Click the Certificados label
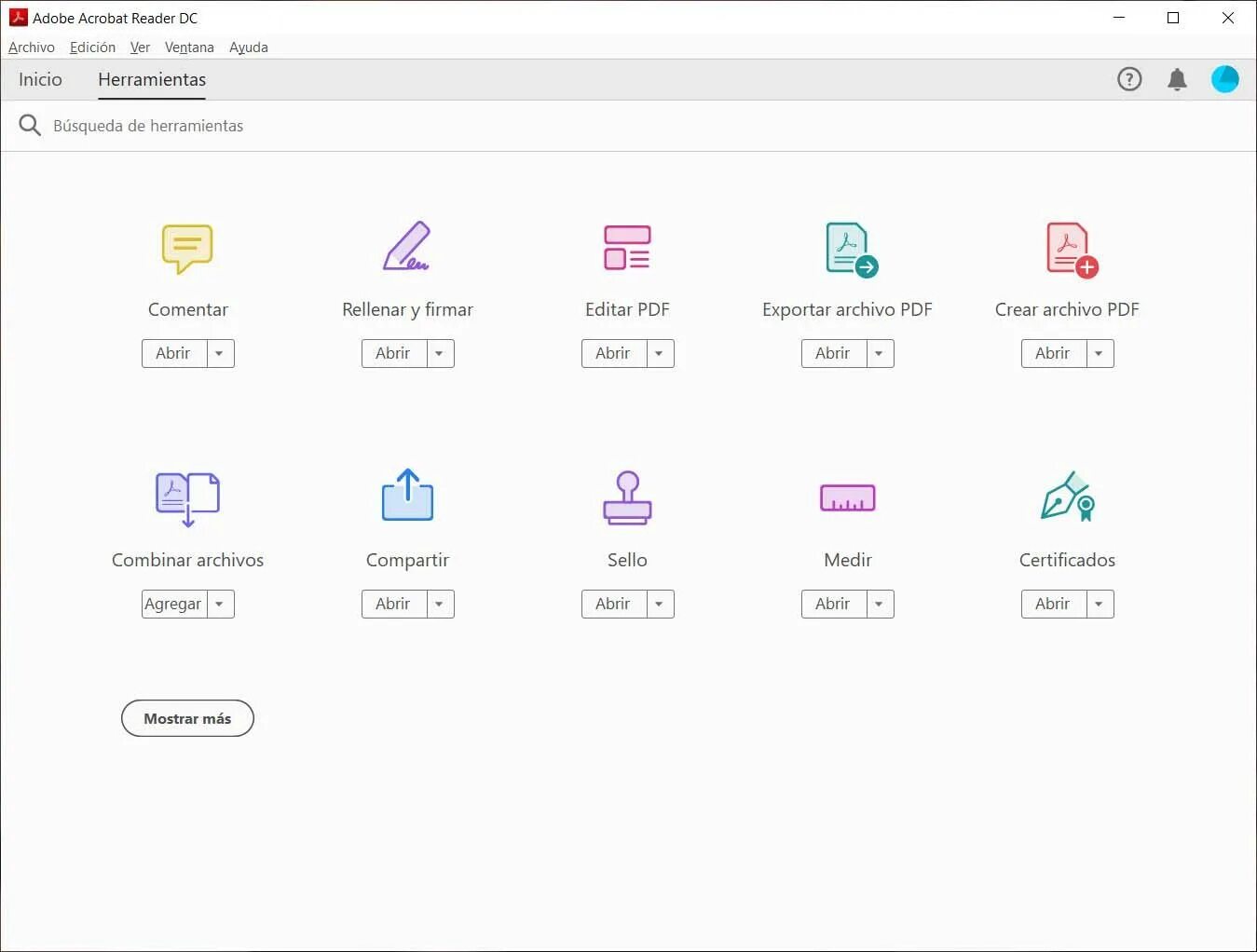Screen dimensions: 1257x952 tap(1067, 560)
